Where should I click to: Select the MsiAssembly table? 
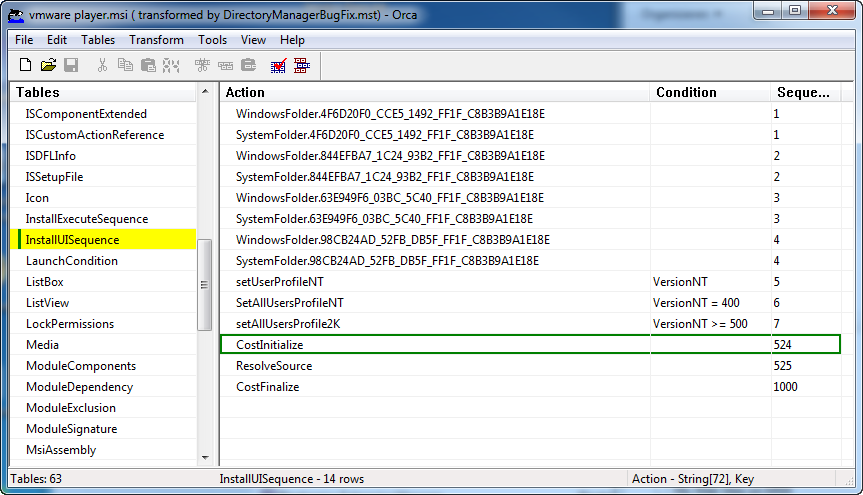pos(61,450)
